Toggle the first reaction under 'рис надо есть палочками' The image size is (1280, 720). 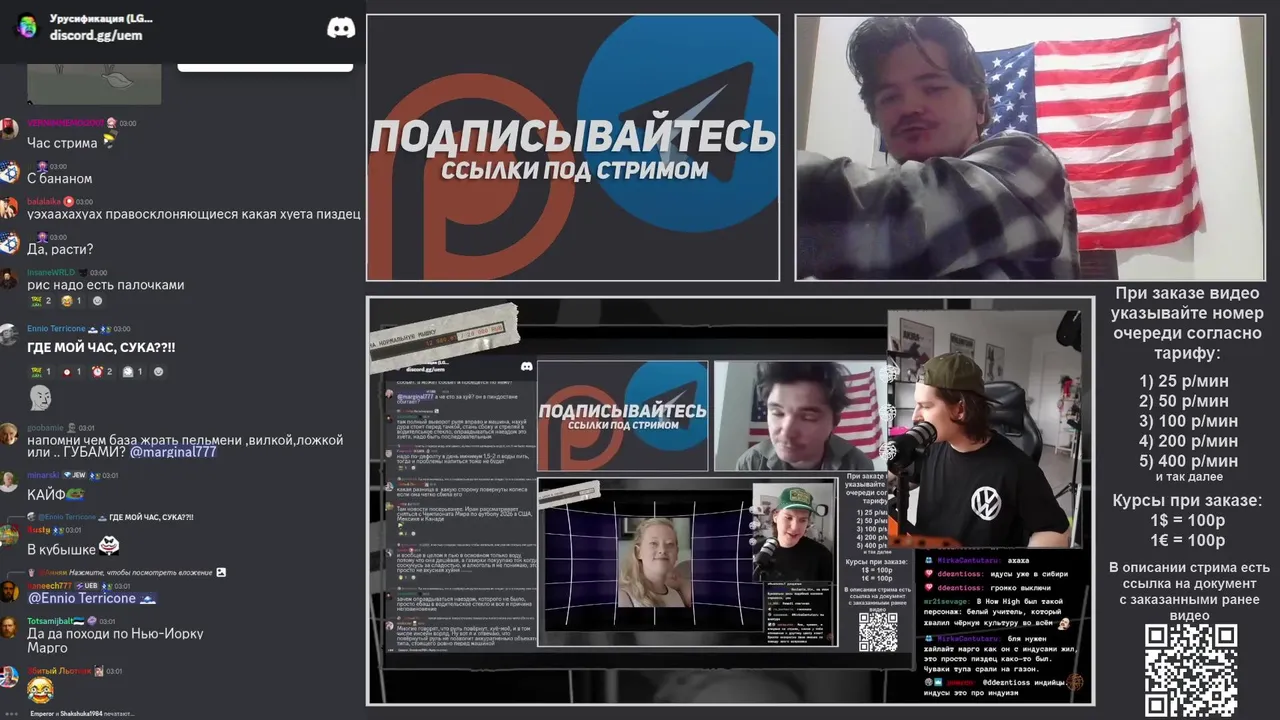(x=41, y=301)
